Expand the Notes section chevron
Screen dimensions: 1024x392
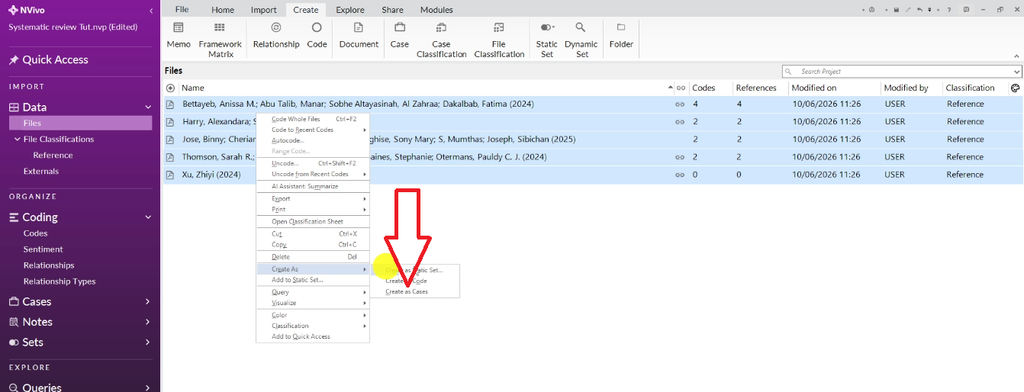coord(148,322)
